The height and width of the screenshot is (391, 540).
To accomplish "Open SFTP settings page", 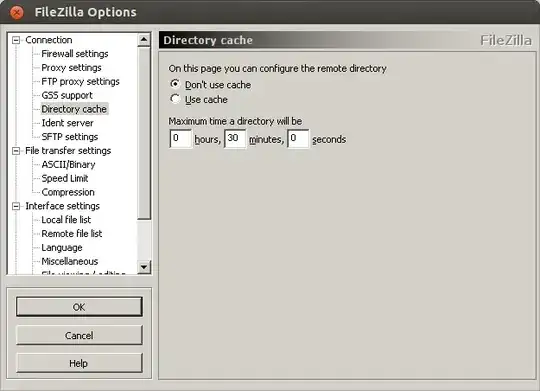I will tap(70, 137).
